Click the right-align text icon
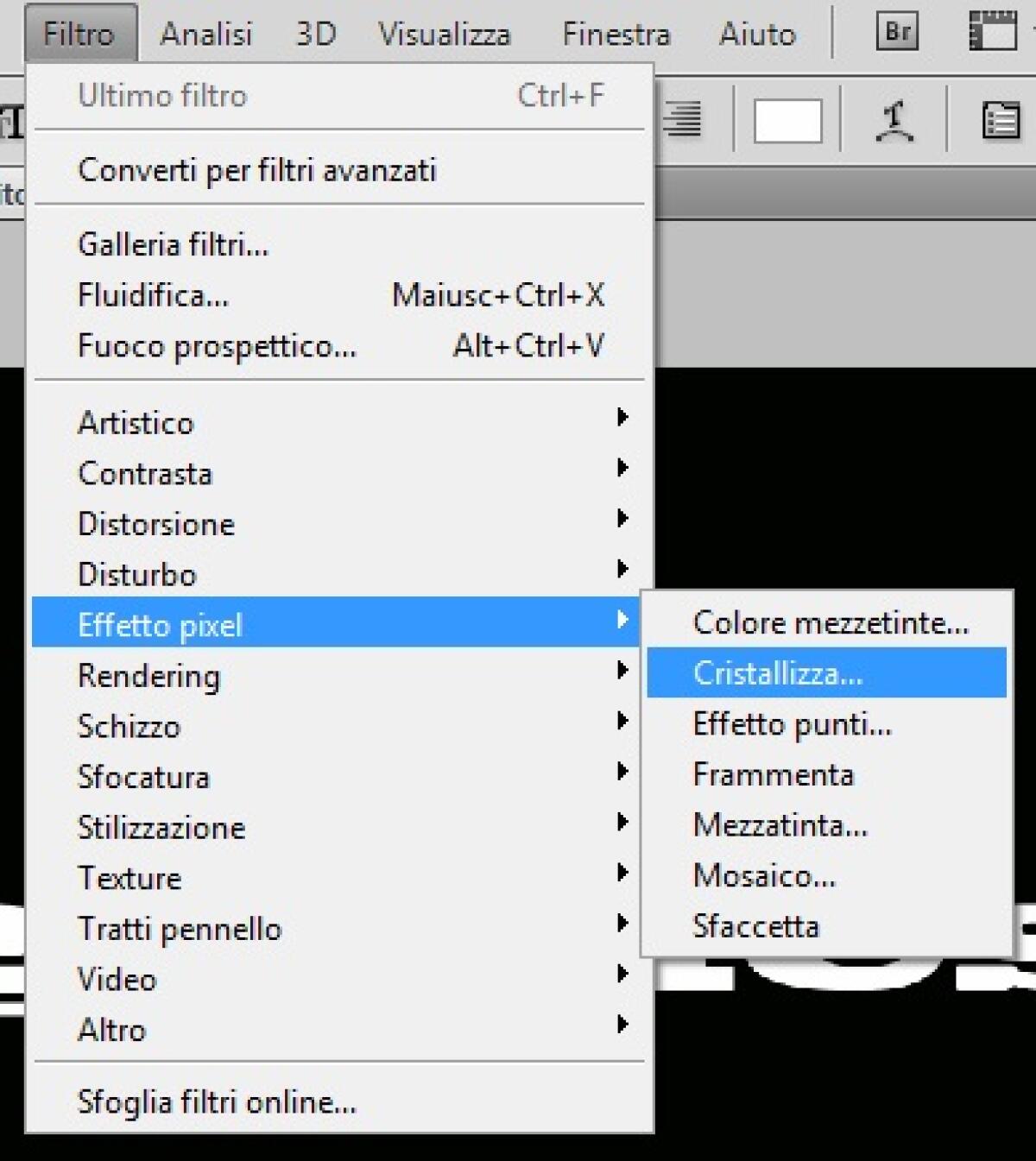1036x1161 pixels. pos(683,119)
